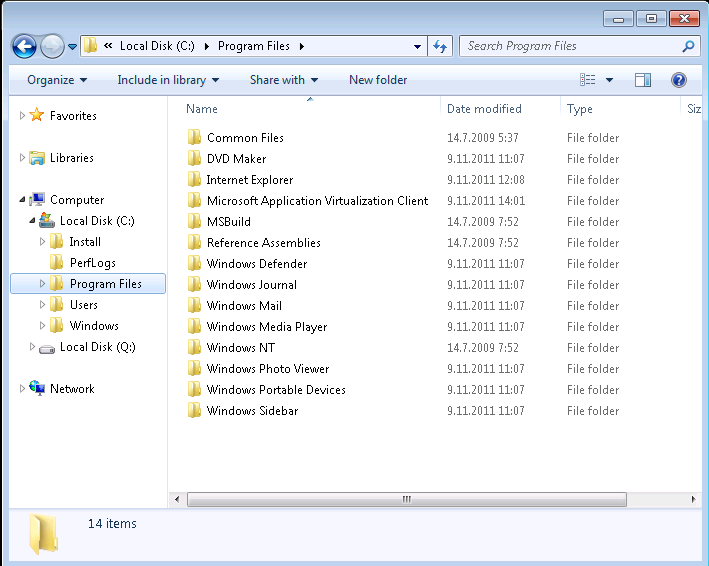
Task: Click the Back navigation arrow button
Action: [24, 46]
